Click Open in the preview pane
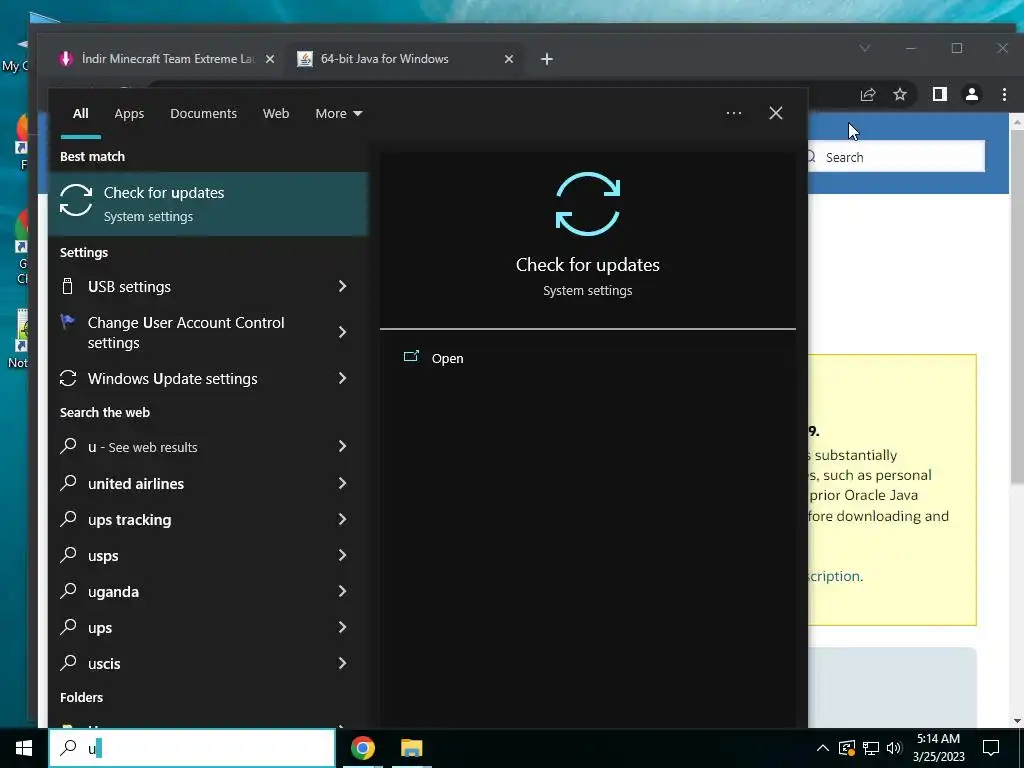This screenshot has width=1024, height=768. (447, 359)
